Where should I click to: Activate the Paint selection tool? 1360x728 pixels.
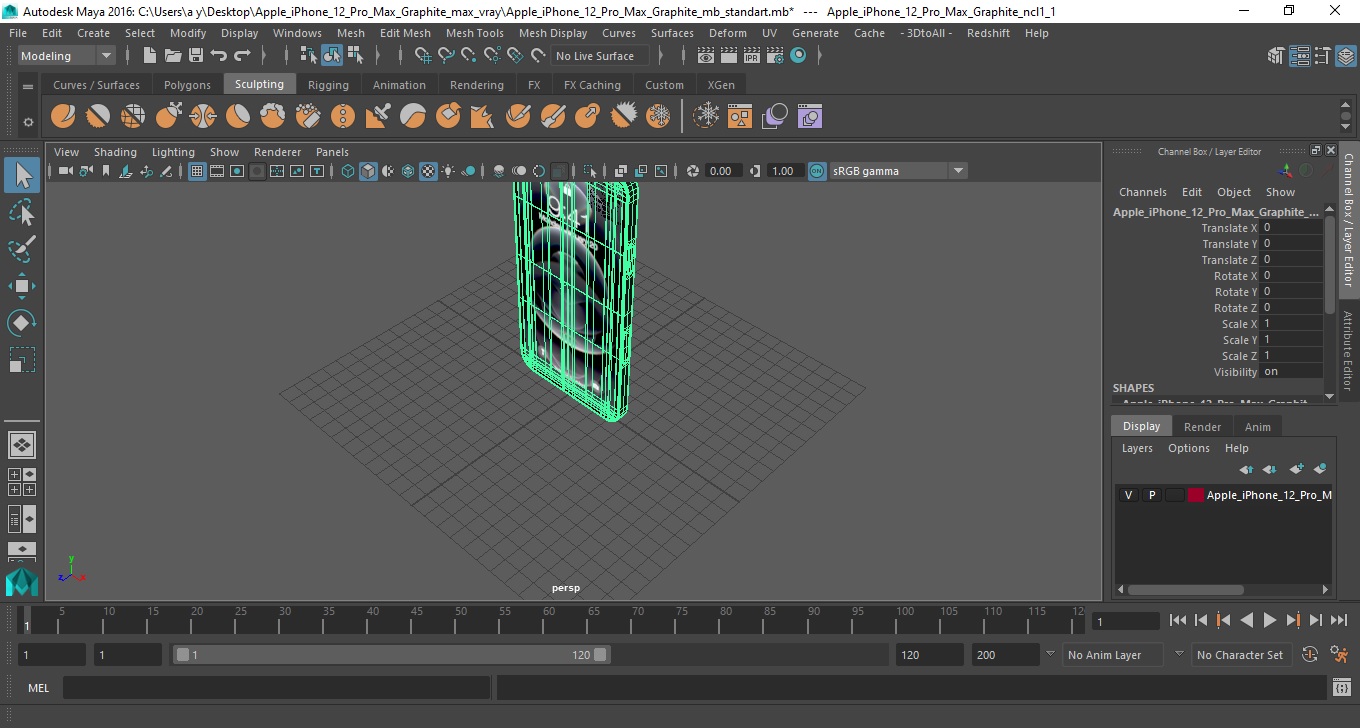pos(22,249)
